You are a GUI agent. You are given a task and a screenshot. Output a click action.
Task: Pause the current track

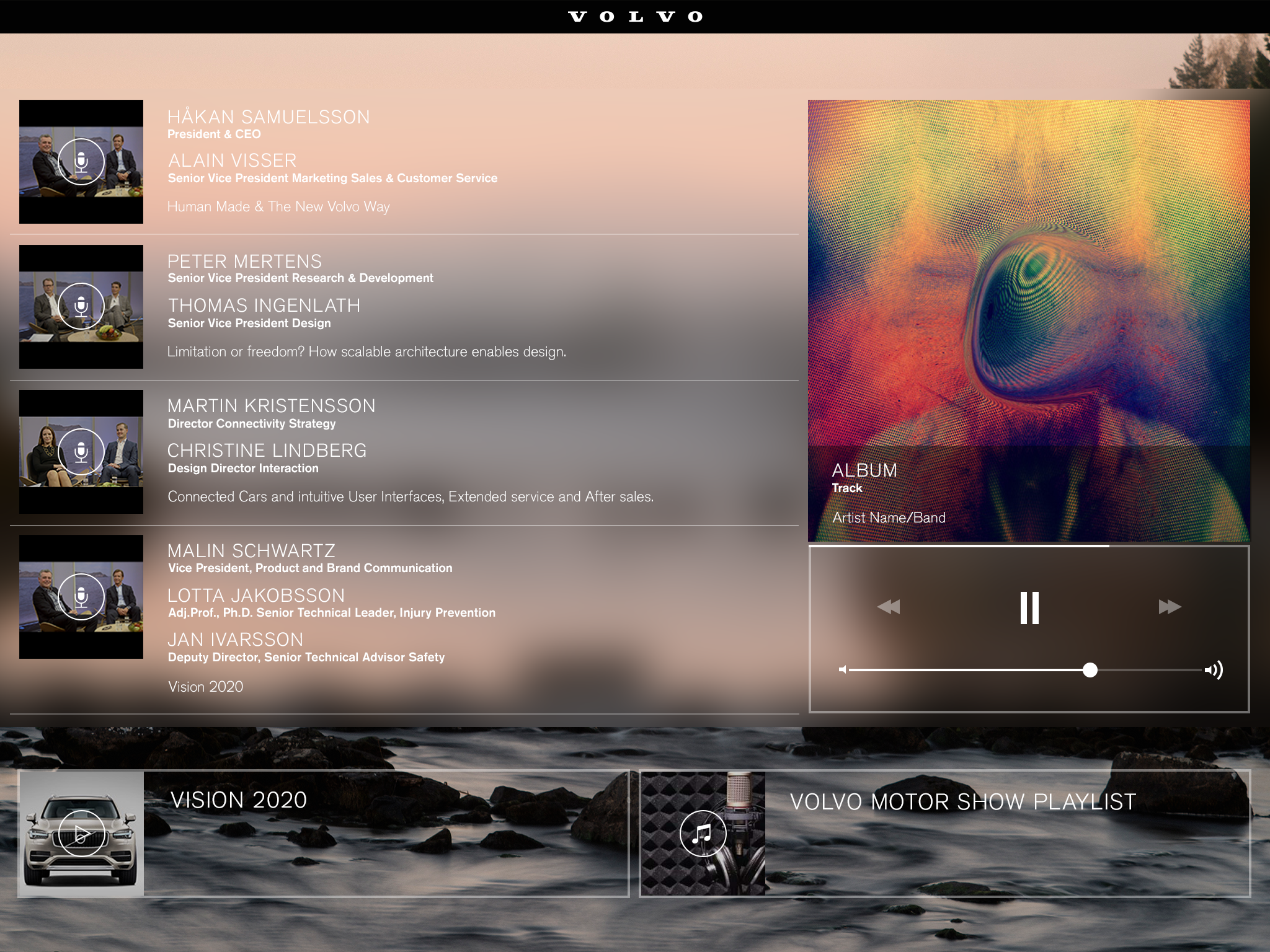point(1029,607)
